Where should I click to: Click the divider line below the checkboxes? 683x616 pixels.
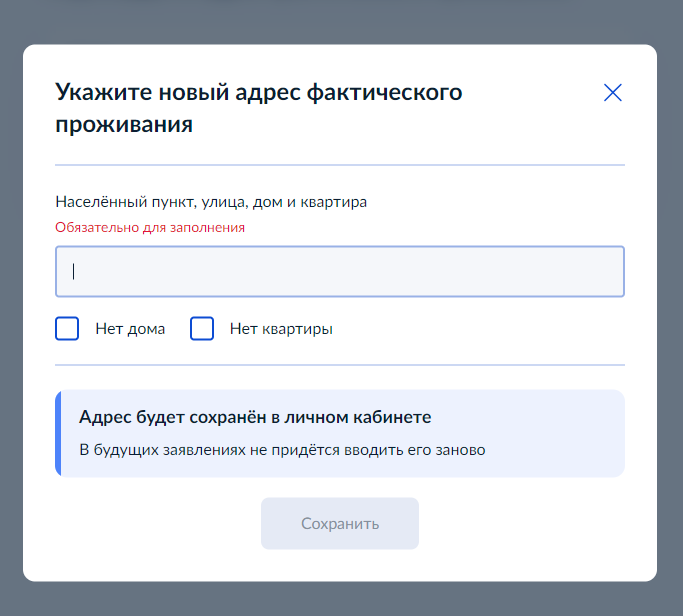pos(340,365)
